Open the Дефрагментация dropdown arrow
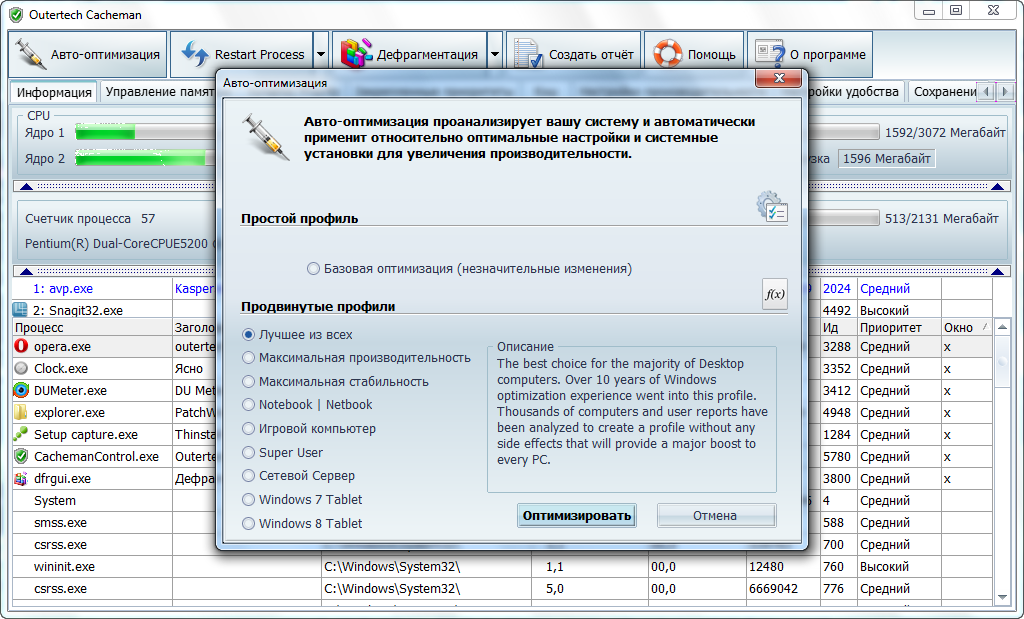The height and width of the screenshot is (619, 1024). pyautogui.click(x=495, y=55)
